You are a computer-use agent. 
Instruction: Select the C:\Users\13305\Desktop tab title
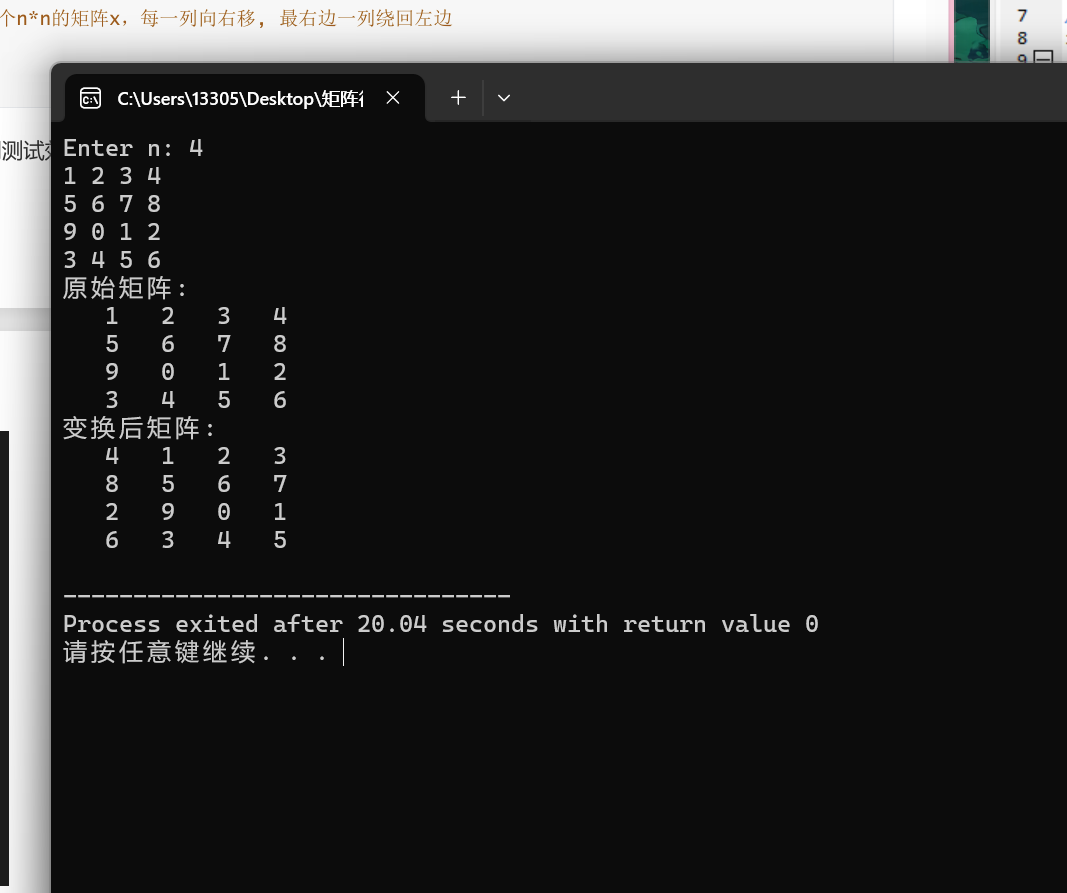click(240, 99)
